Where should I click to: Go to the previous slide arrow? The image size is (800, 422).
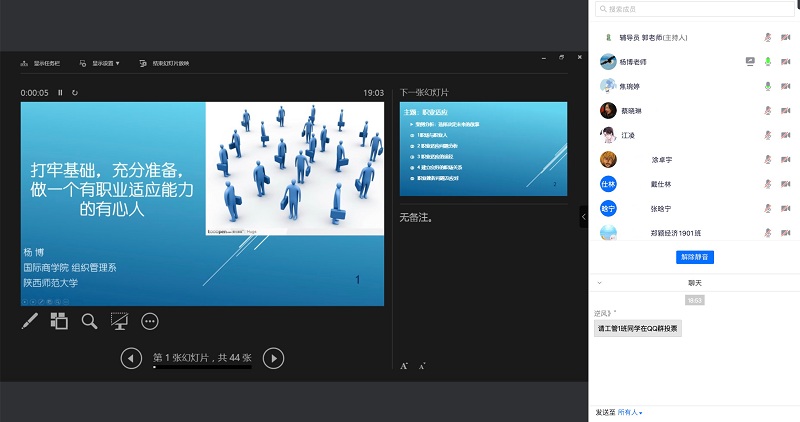click(x=131, y=358)
